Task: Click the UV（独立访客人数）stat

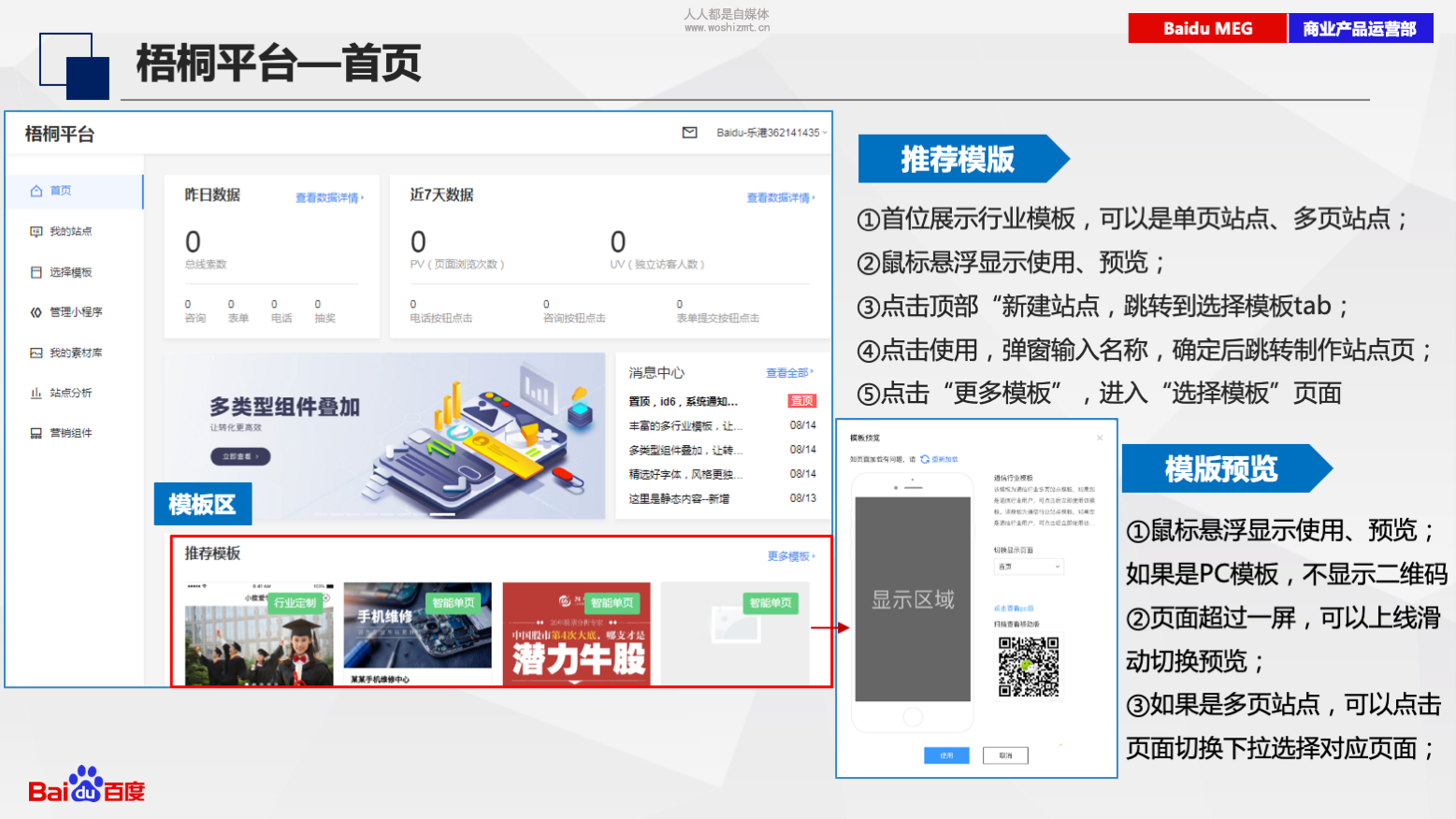Action: (x=656, y=250)
